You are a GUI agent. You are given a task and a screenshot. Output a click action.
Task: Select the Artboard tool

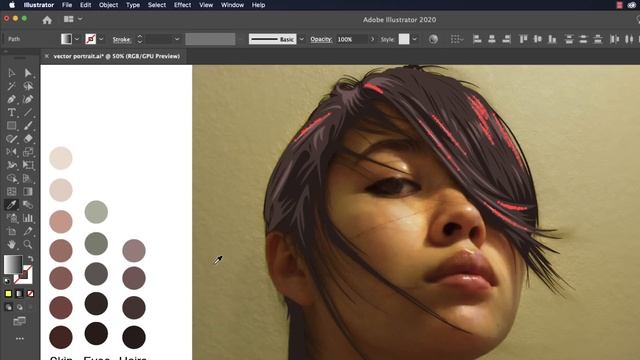[x=11, y=231]
